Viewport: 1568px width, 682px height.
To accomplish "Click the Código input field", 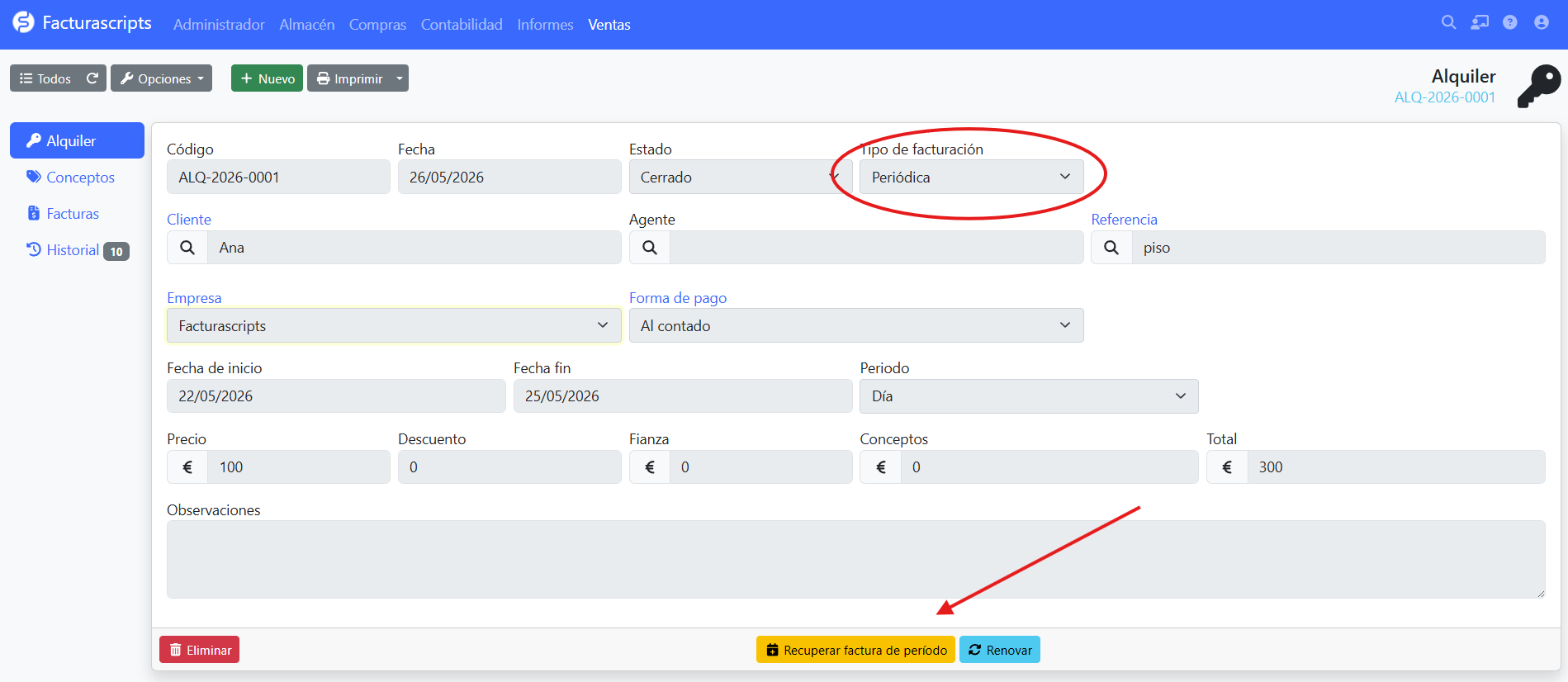I will (278, 178).
